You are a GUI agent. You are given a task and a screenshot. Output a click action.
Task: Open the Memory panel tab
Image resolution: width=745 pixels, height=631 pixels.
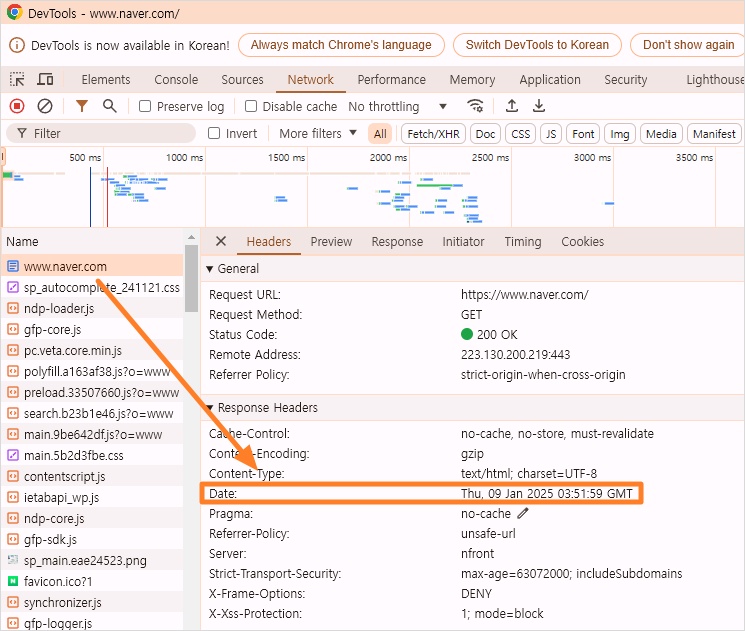(472, 79)
